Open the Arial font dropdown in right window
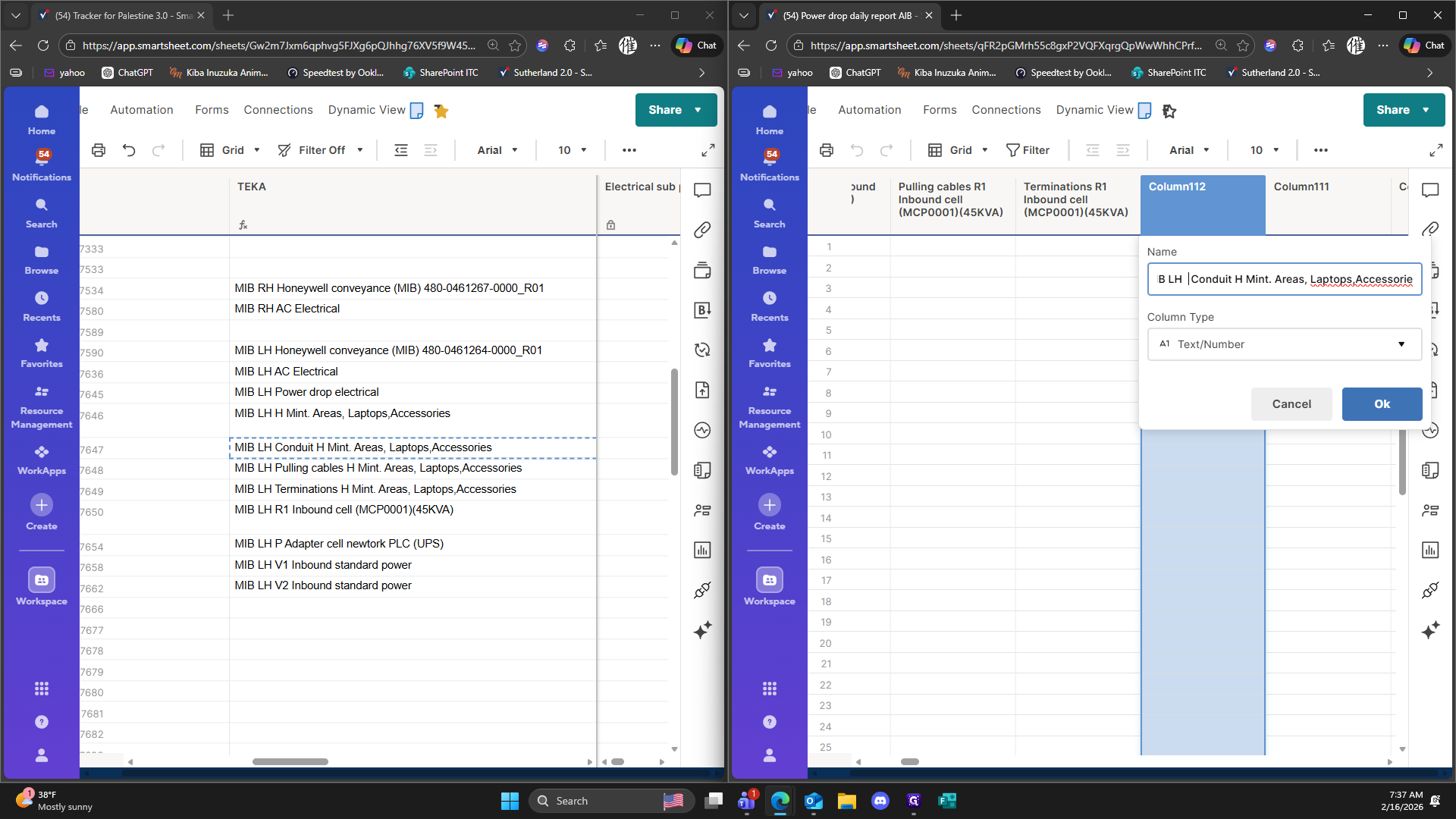This screenshot has width=1456, height=819. tap(1189, 150)
